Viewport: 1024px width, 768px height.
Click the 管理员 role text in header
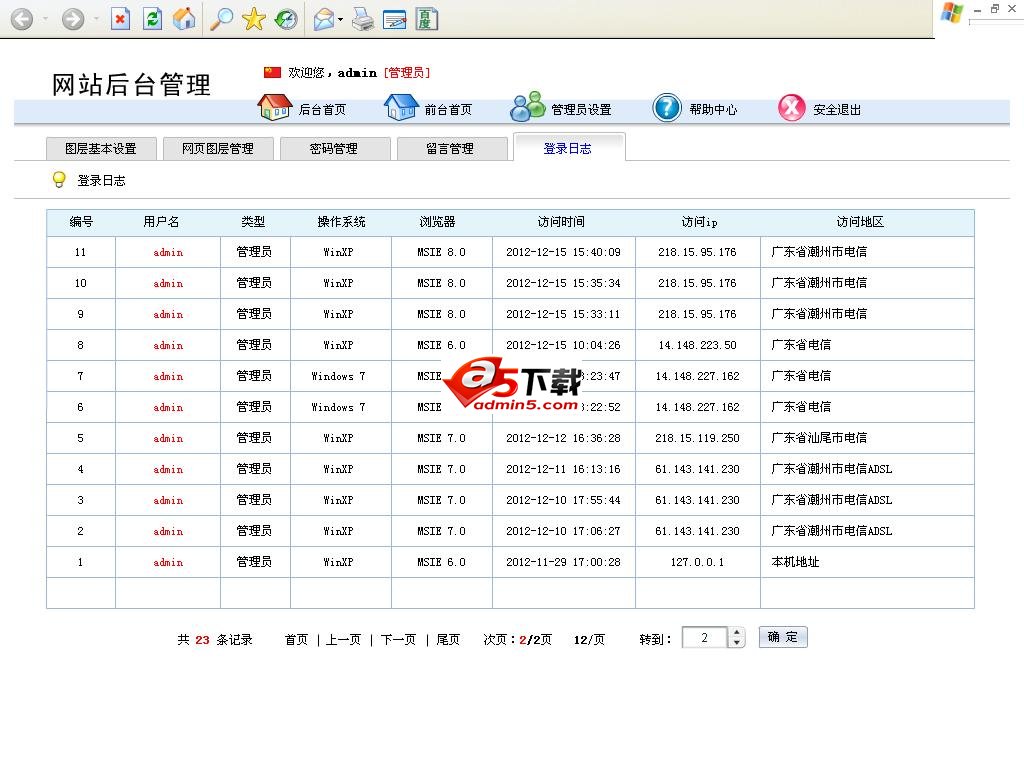pyautogui.click(x=407, y=72)
